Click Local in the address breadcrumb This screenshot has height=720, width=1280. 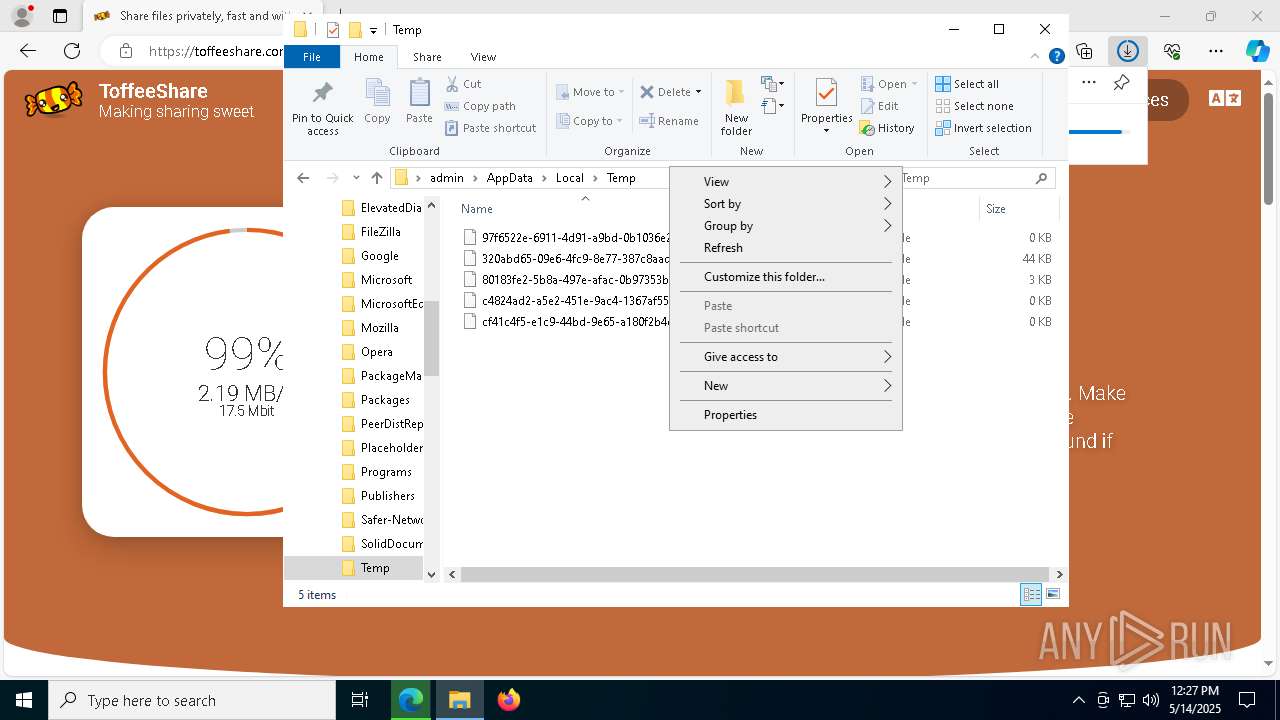569,178
